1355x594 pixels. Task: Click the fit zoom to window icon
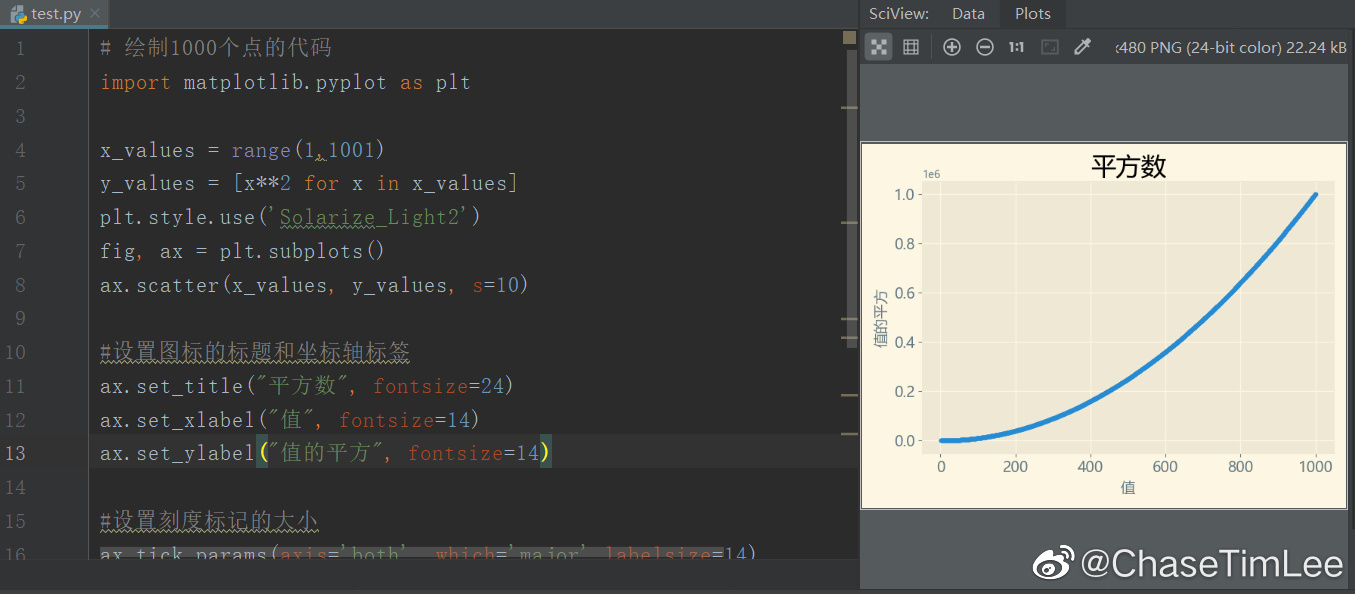click(1049, 47)
